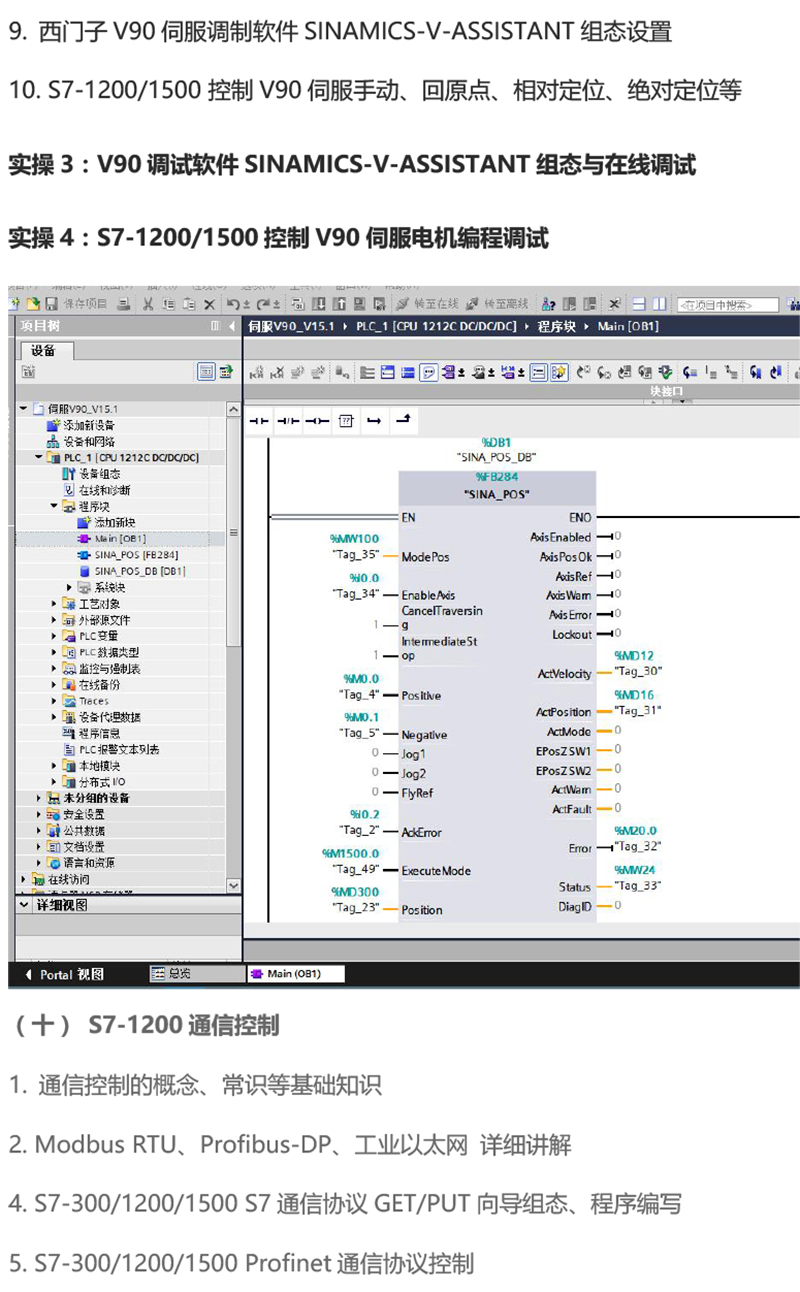This screenshot has height=1292, width=800.
Task: Click the close branch arrow icon
Action: (x=403, y=421)
